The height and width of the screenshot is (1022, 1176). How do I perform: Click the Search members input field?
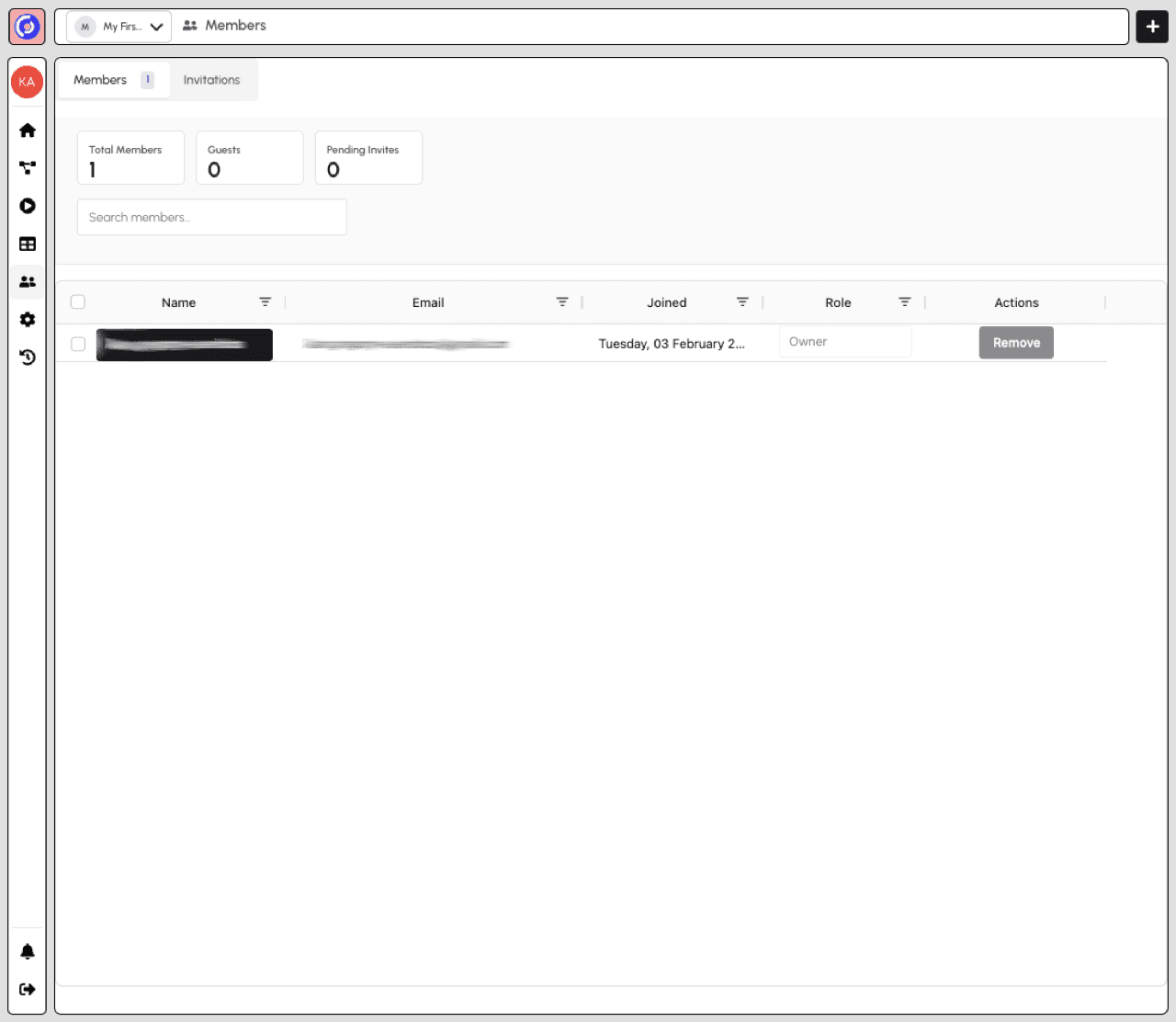tap(211, 217)
